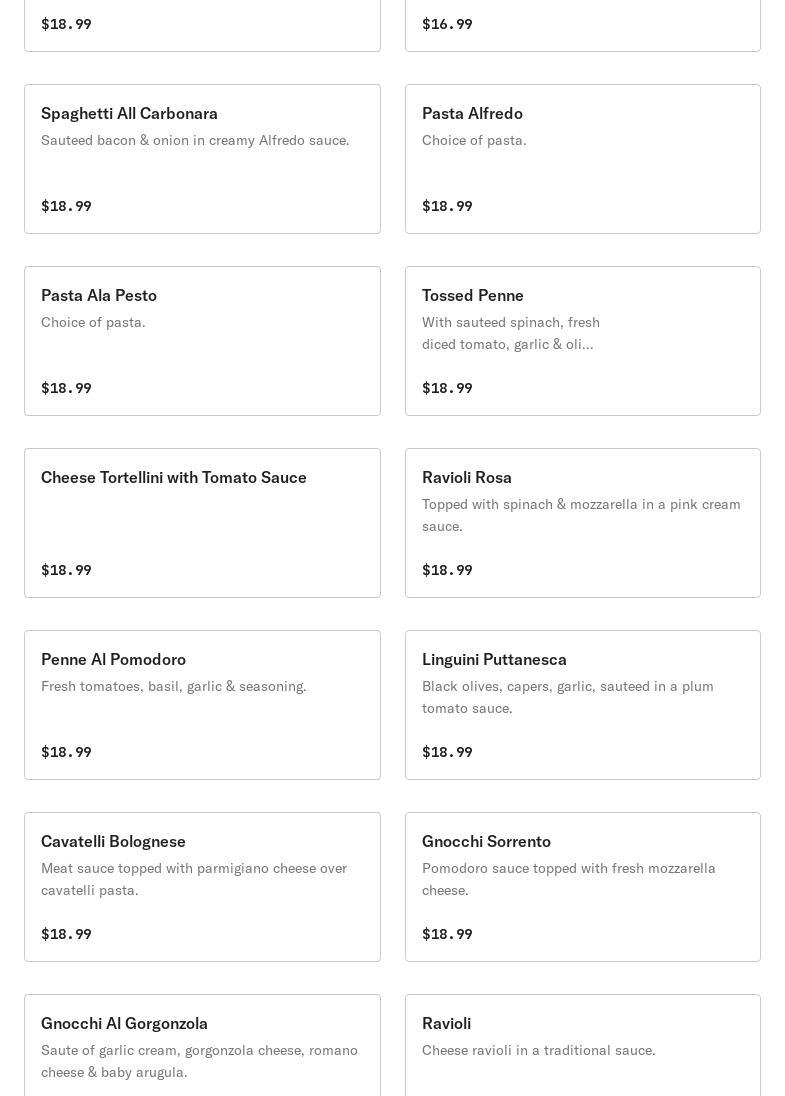The image size is (785, 1096).
Task: Choose the Gnocchi Al Gorgonzola card
Action: pos(202,1045)
